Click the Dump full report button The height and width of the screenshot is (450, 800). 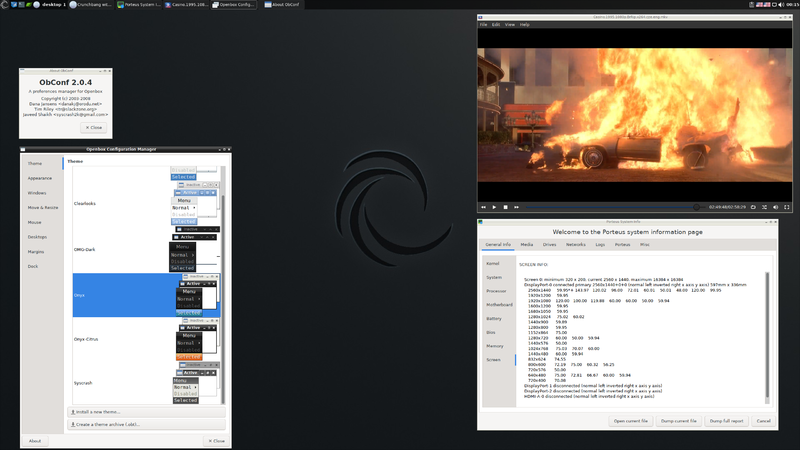pos(726,421)
